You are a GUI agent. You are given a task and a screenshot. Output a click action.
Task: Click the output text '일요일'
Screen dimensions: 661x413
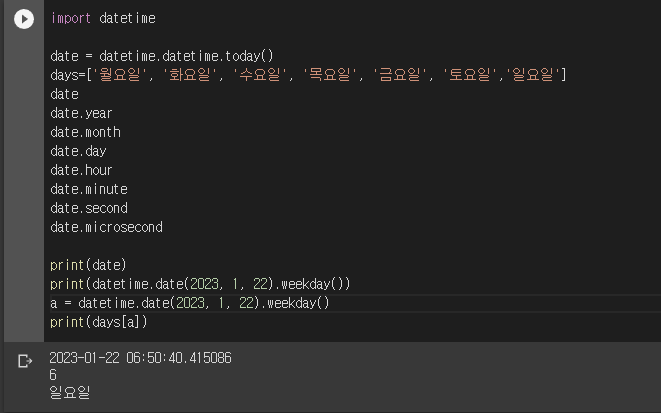pos(70,392)
